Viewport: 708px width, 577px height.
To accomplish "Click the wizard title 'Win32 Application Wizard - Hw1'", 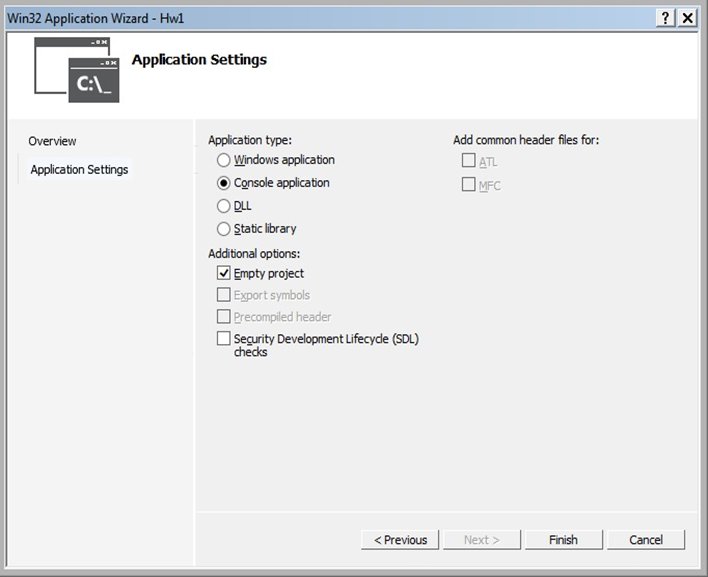I will click(96, 19).
